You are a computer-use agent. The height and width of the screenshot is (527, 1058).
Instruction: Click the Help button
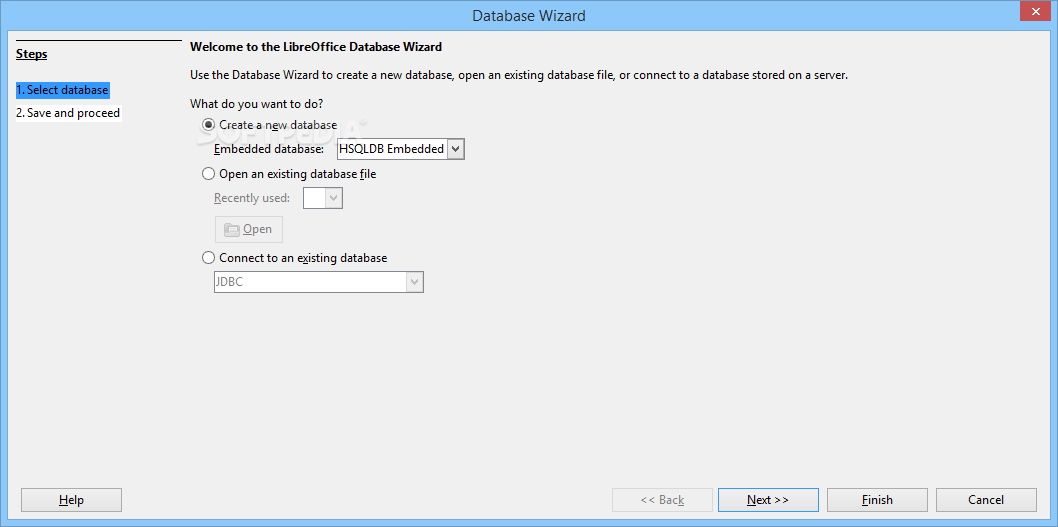pyautogui.click(x=72, y=500)
